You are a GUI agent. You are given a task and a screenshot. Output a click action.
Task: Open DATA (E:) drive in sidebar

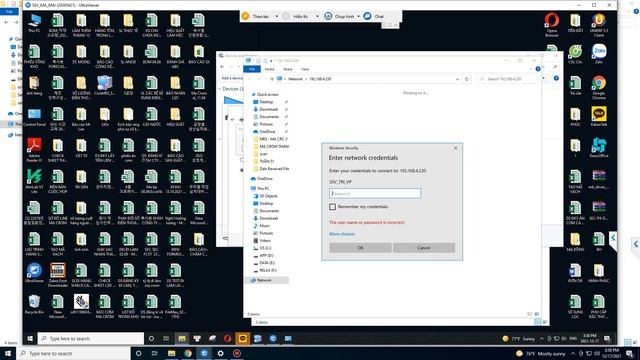click(267, 263)
